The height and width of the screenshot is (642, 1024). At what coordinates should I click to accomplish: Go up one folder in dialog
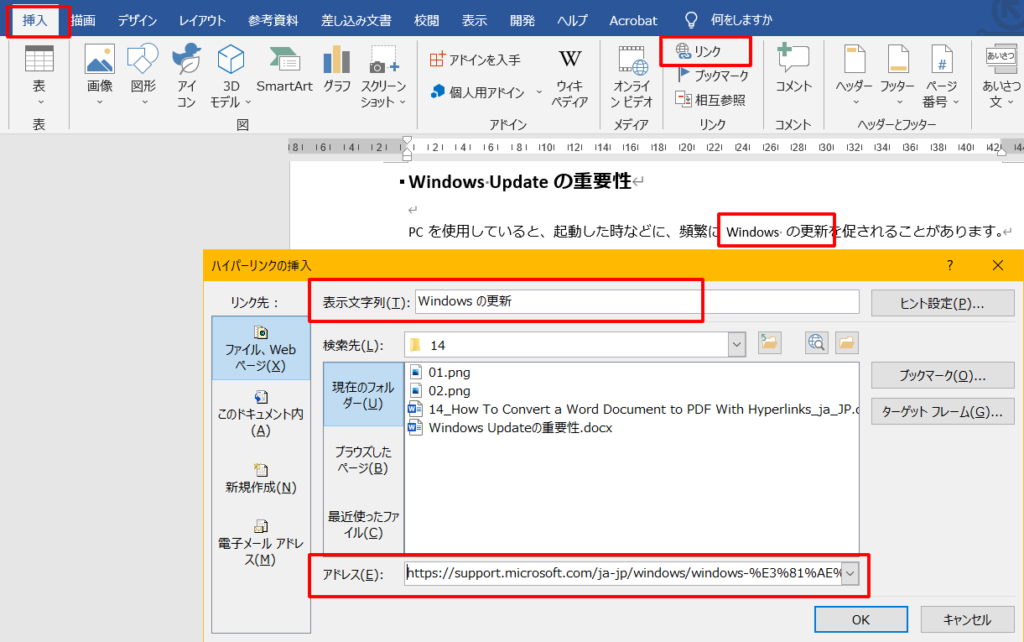click(769, 343)
